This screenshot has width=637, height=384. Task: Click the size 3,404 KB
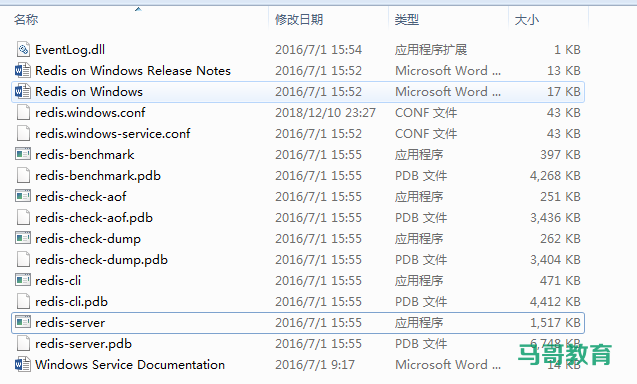tap(555, 260)
